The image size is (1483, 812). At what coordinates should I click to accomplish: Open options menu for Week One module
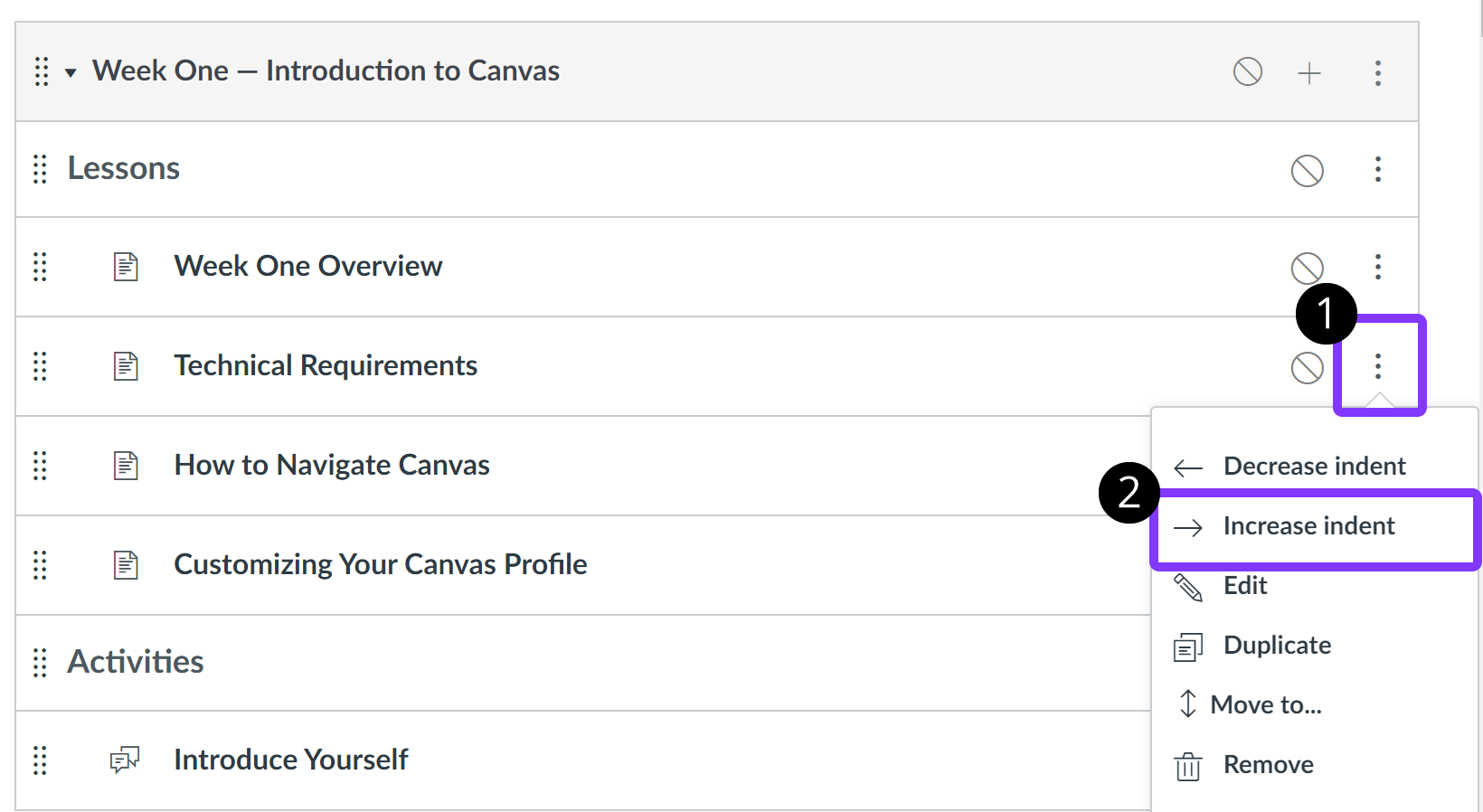point(1378,73)
